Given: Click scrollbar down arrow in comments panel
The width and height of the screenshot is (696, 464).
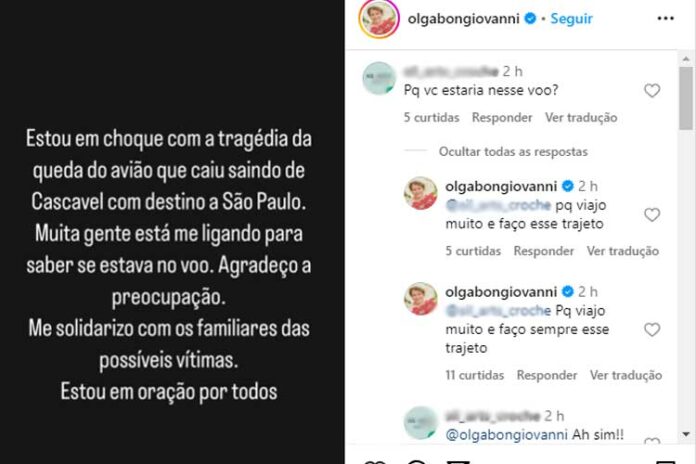Looking at the screenshot, I should pyautogui.click(x=686, y=434).
